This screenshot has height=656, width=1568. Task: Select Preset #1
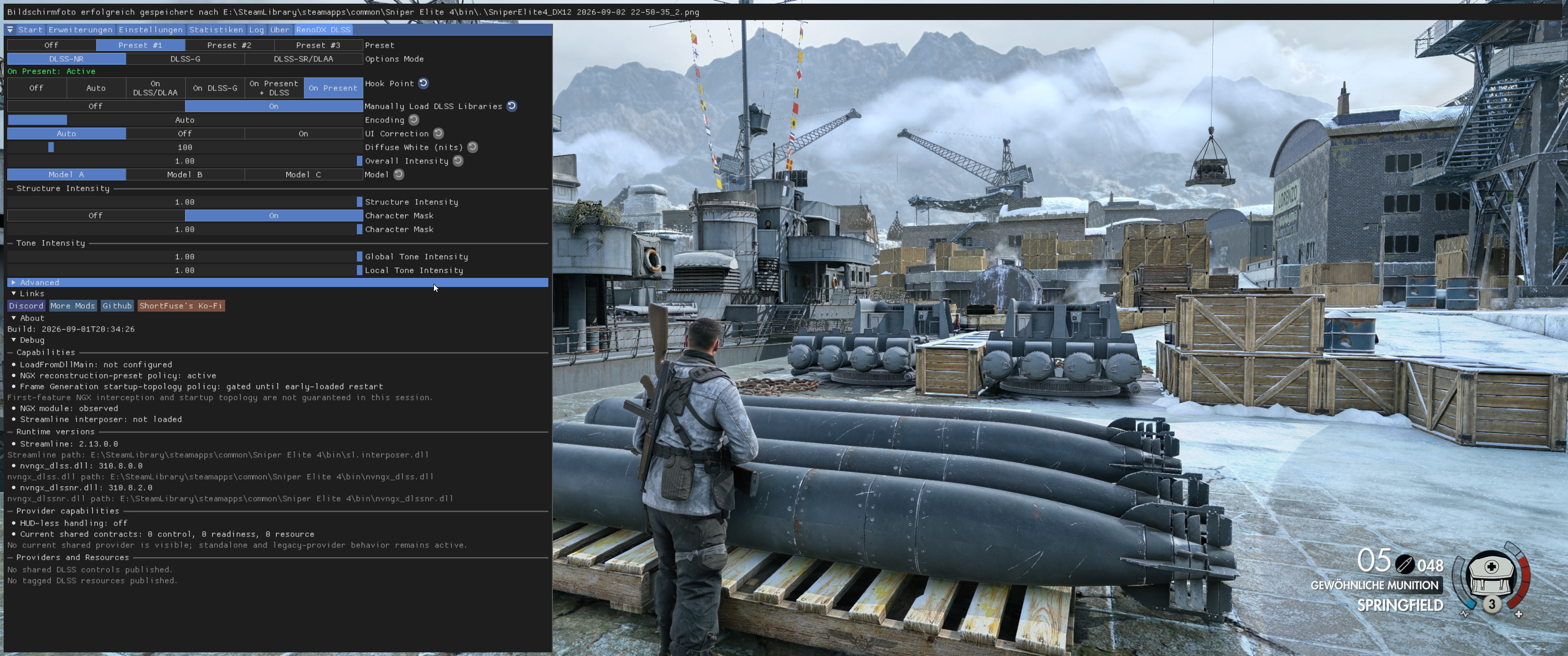point(140,45)
